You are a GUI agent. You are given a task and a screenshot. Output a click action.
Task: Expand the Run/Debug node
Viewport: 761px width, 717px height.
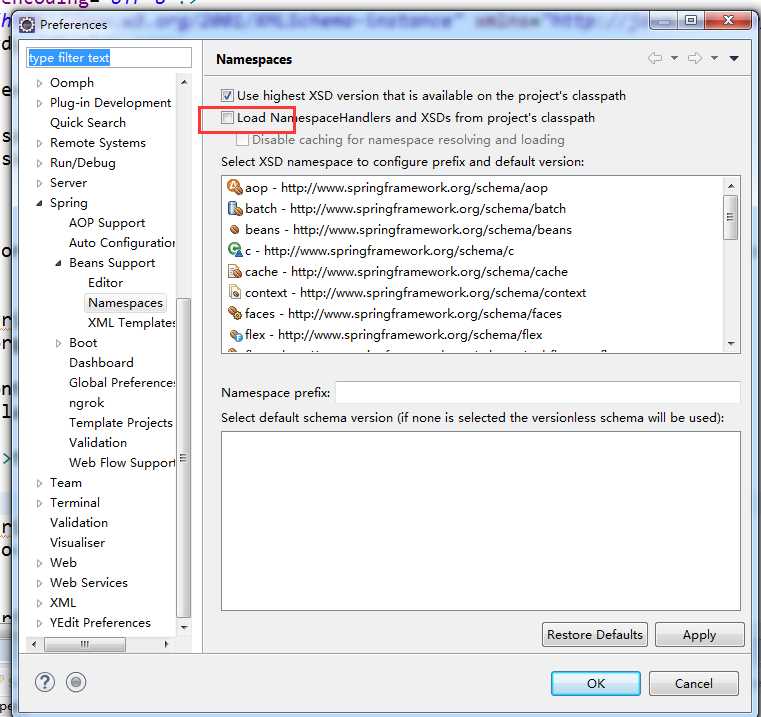(39, 163)
